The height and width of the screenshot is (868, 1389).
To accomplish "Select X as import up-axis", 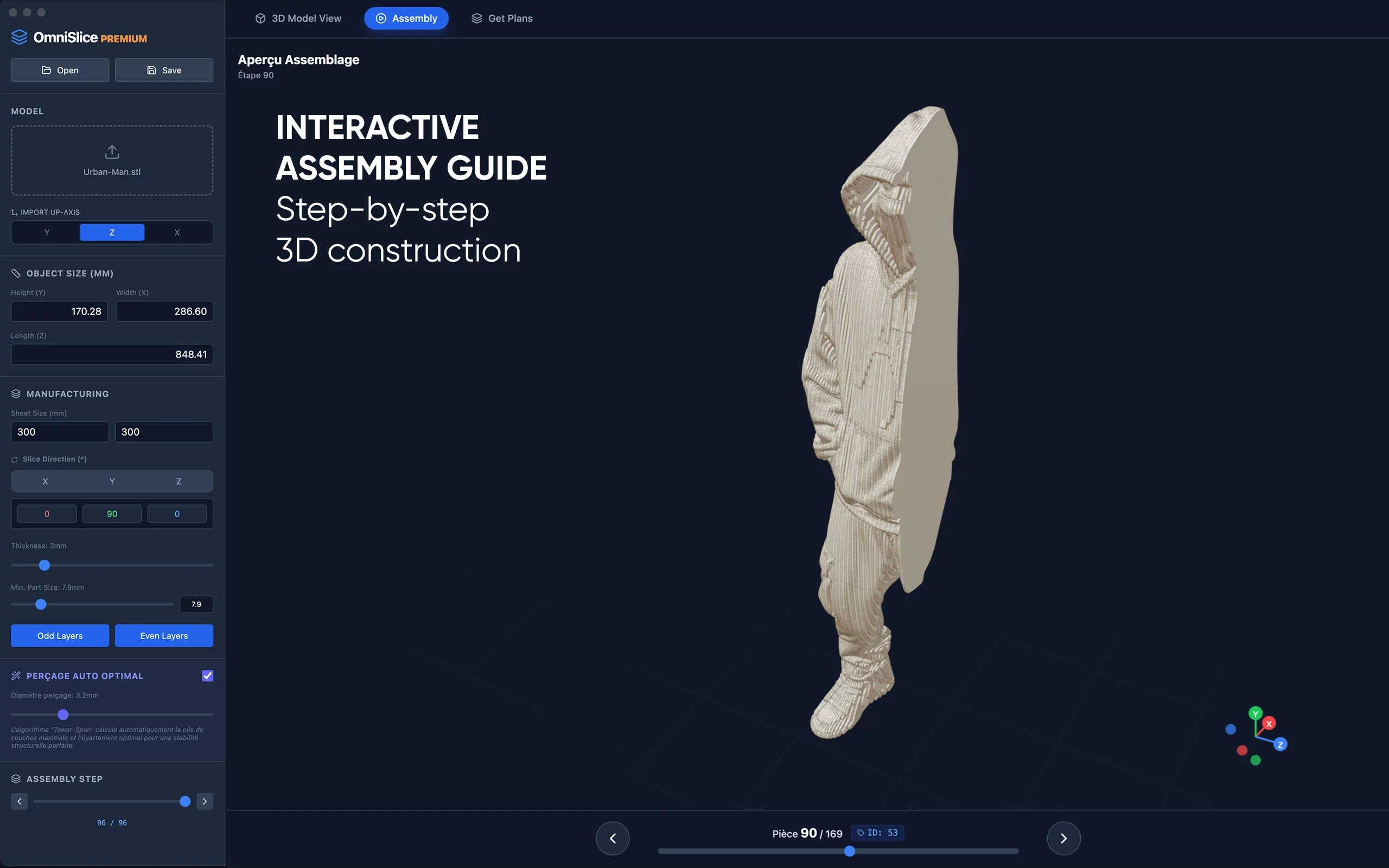I will [177, 233].
